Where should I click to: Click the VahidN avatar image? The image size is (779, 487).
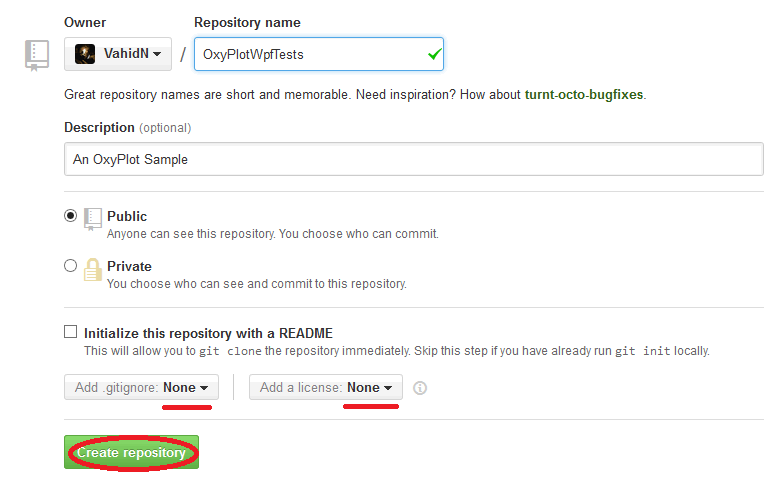[x=86, y=54]
